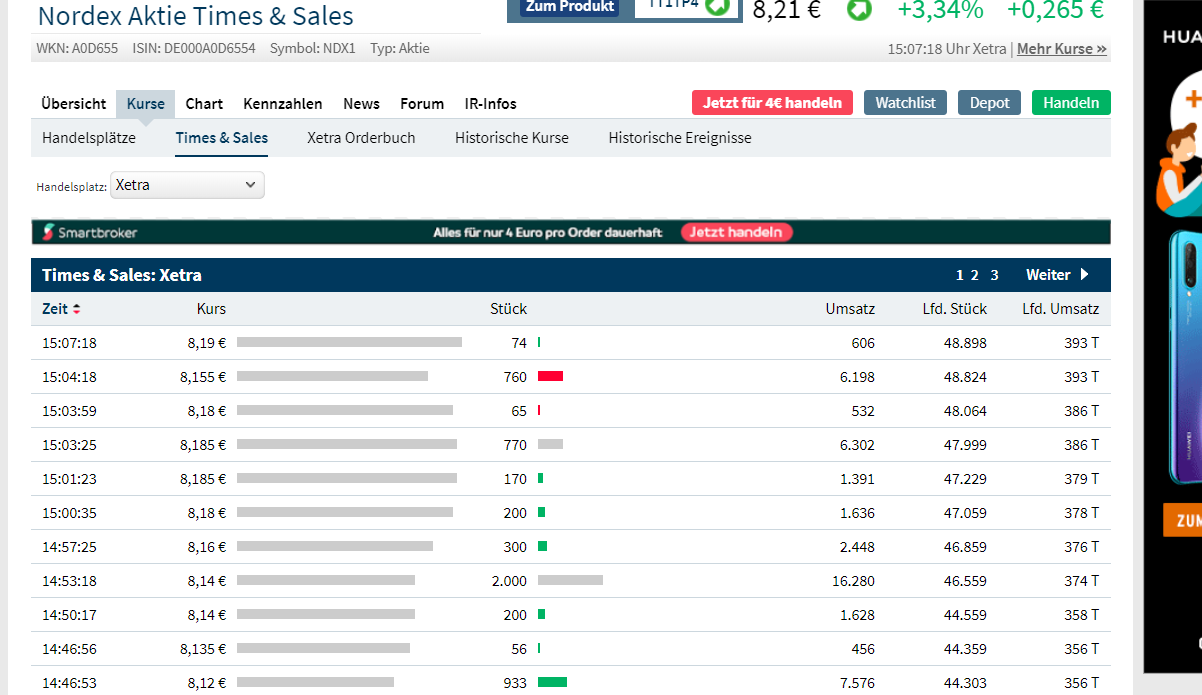This screenshot has height=695, width=1202.
Task: Click the red volume bar in 15:04:18 row
Action: tap(550, 376)
